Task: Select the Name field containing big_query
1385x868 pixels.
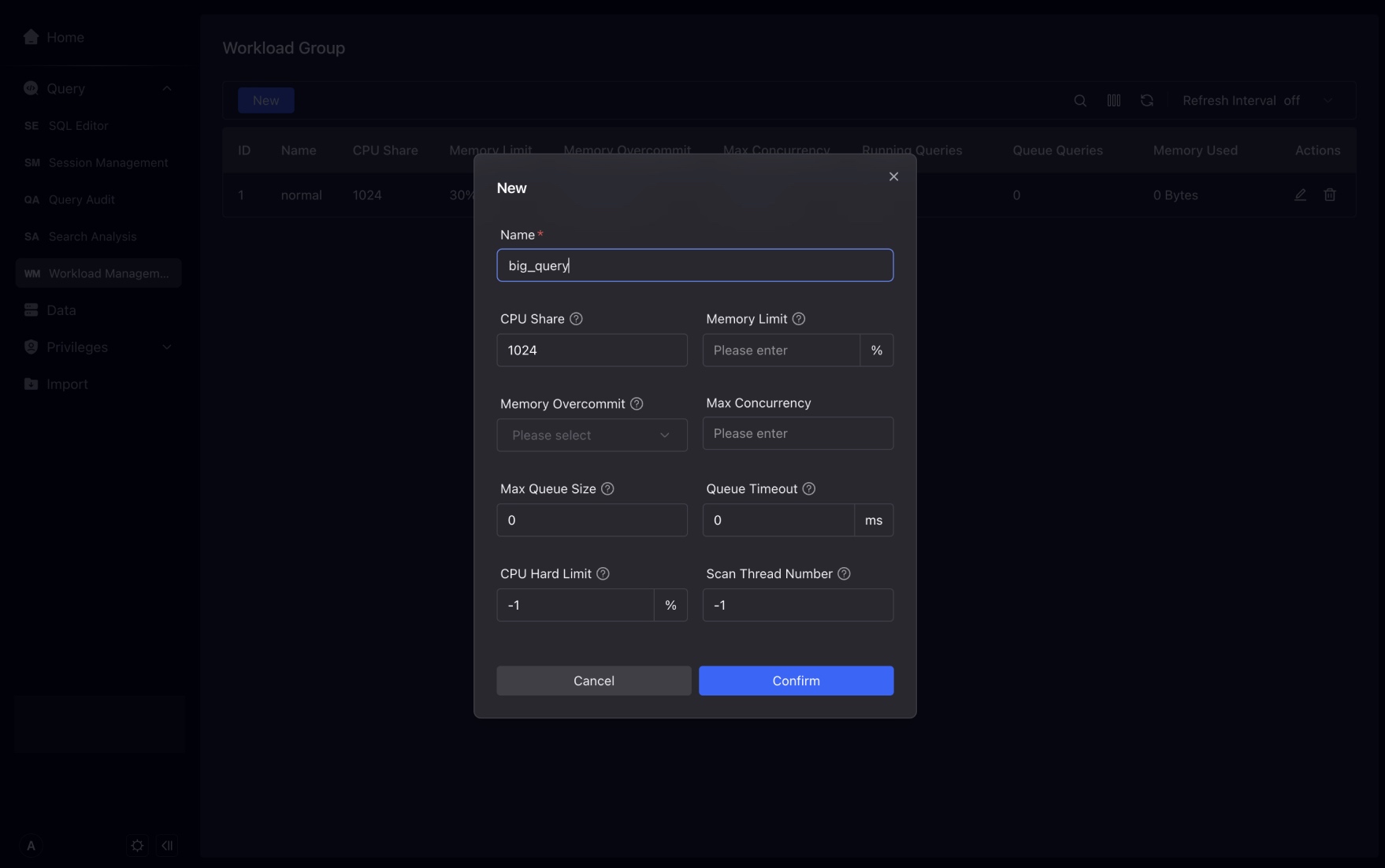Action: (694, 265)
